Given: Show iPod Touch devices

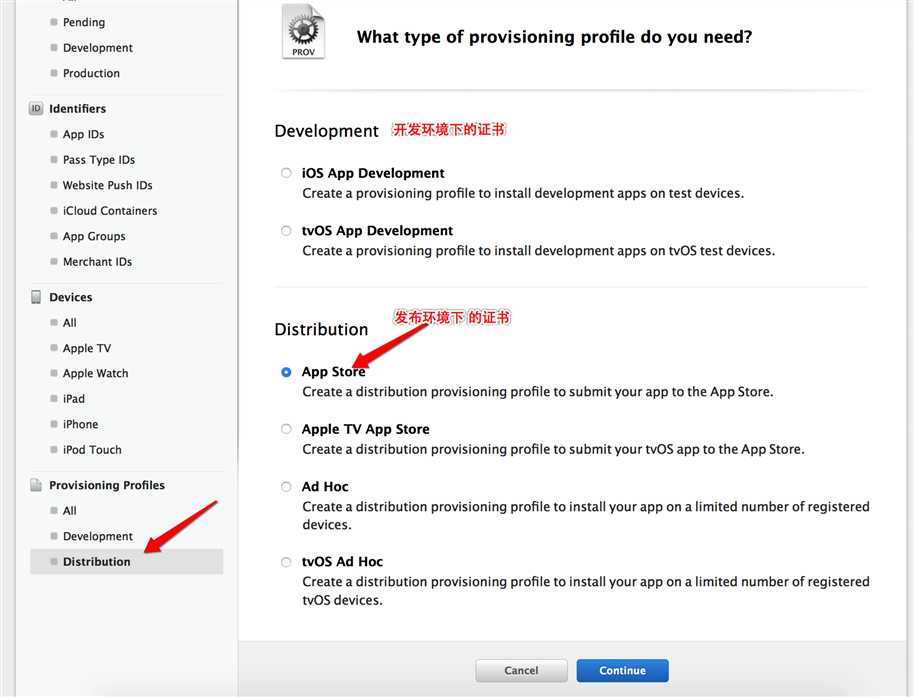Looking at the screenshot, I should tap(92, 450).
